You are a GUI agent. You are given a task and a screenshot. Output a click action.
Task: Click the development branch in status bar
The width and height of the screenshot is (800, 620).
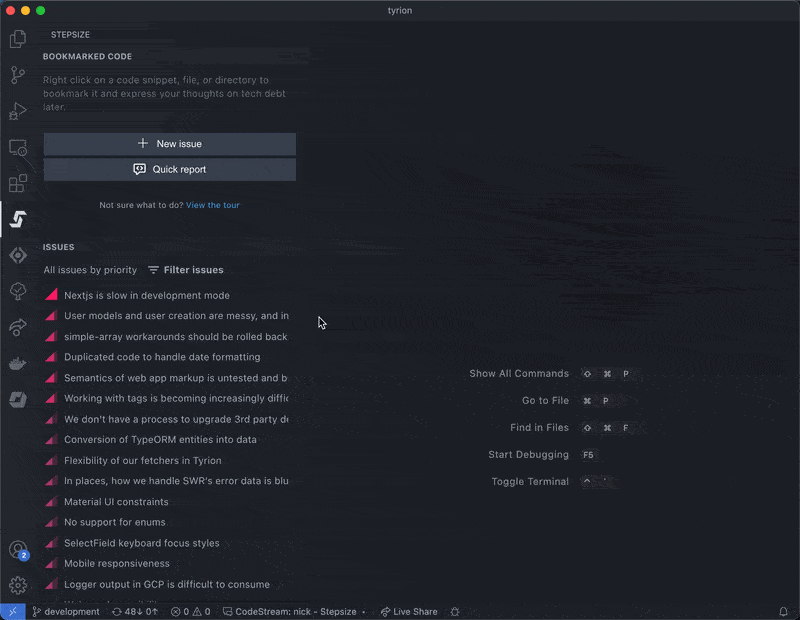tap(66, 611)
